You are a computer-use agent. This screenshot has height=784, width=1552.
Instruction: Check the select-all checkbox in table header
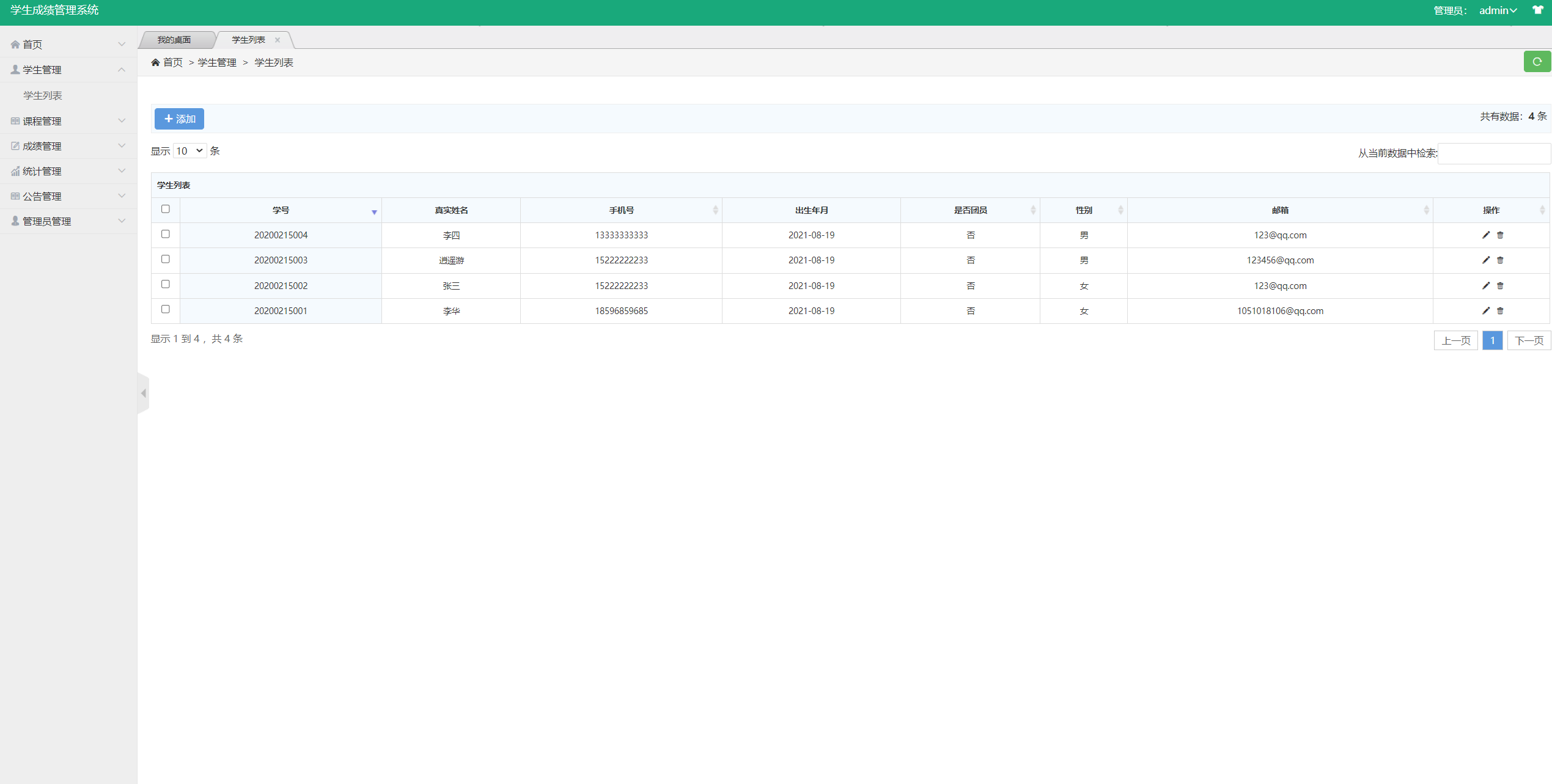click(x=165, y=209)
